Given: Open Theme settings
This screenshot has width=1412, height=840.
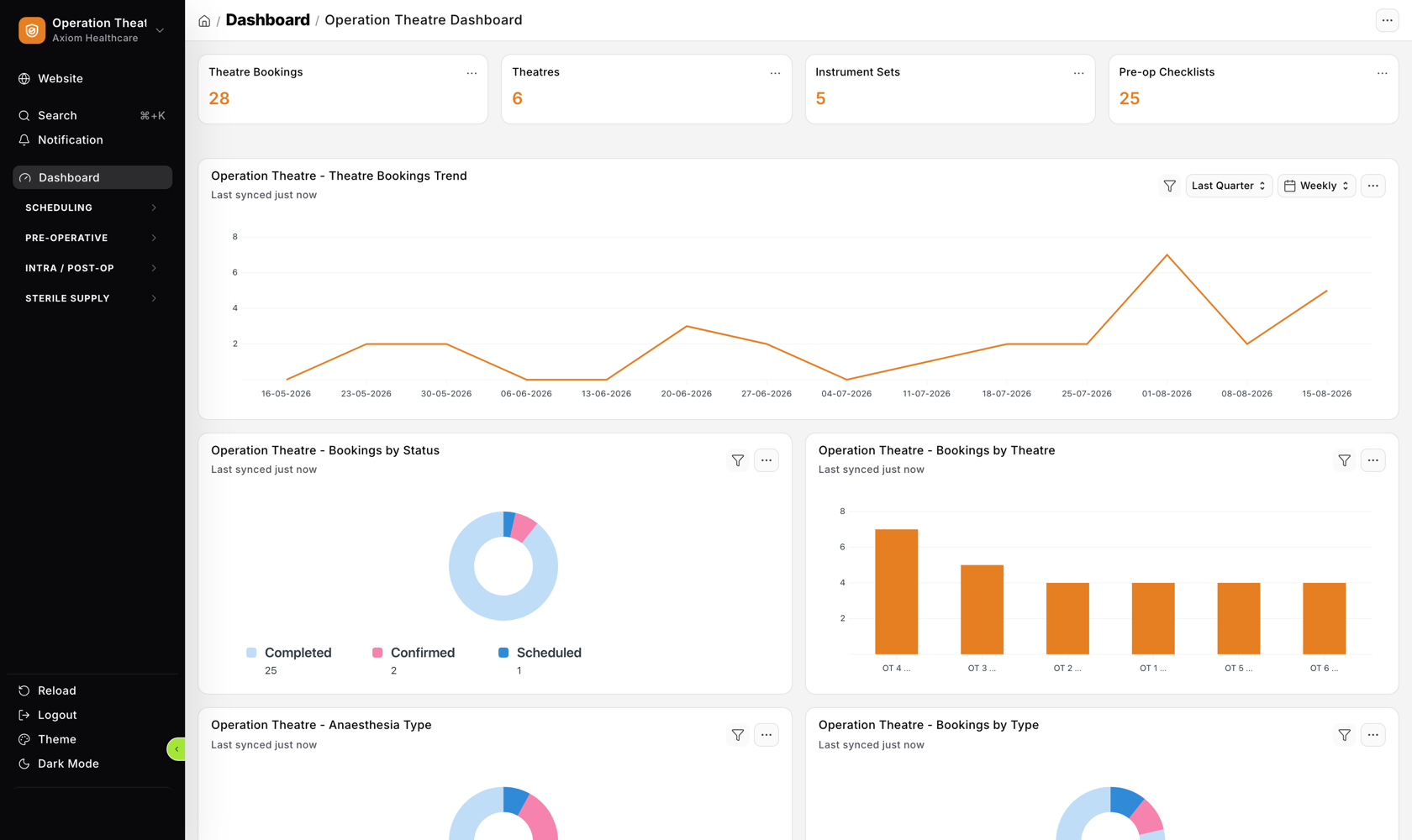Looking at the screenshot, I should point(92,739).
